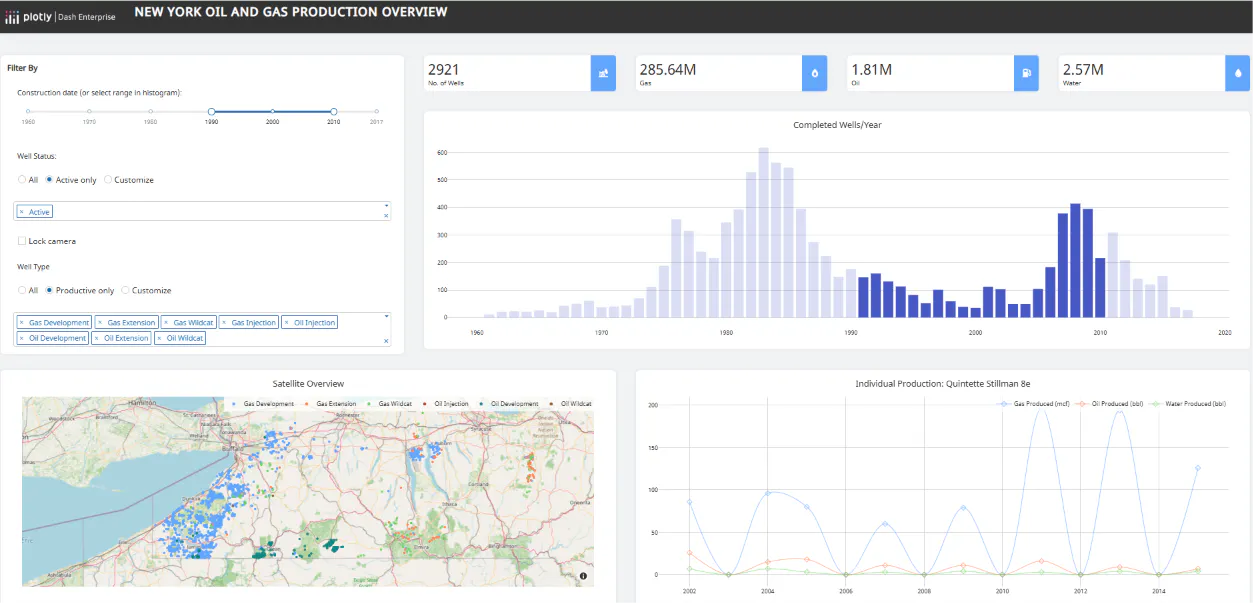Click the Water droplet icon

(1238, 73)
